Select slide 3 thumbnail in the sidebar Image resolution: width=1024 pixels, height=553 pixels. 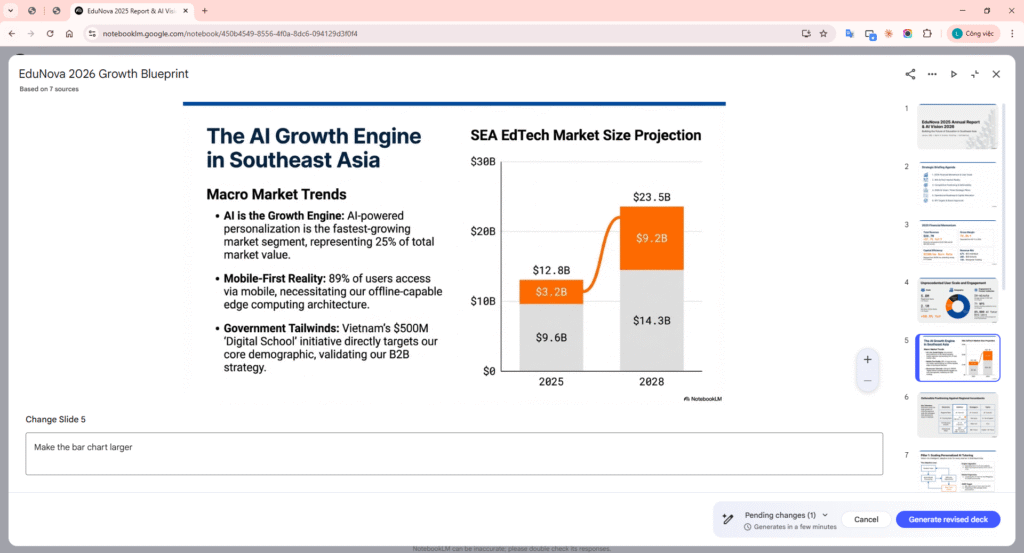tap(958, 243)
